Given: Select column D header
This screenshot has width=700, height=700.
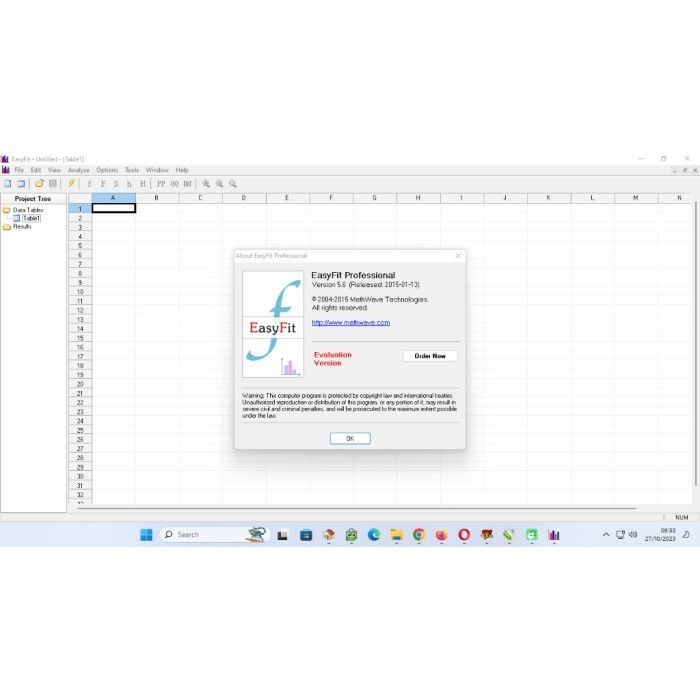Looking at the screenshot, I should point(244,198).
